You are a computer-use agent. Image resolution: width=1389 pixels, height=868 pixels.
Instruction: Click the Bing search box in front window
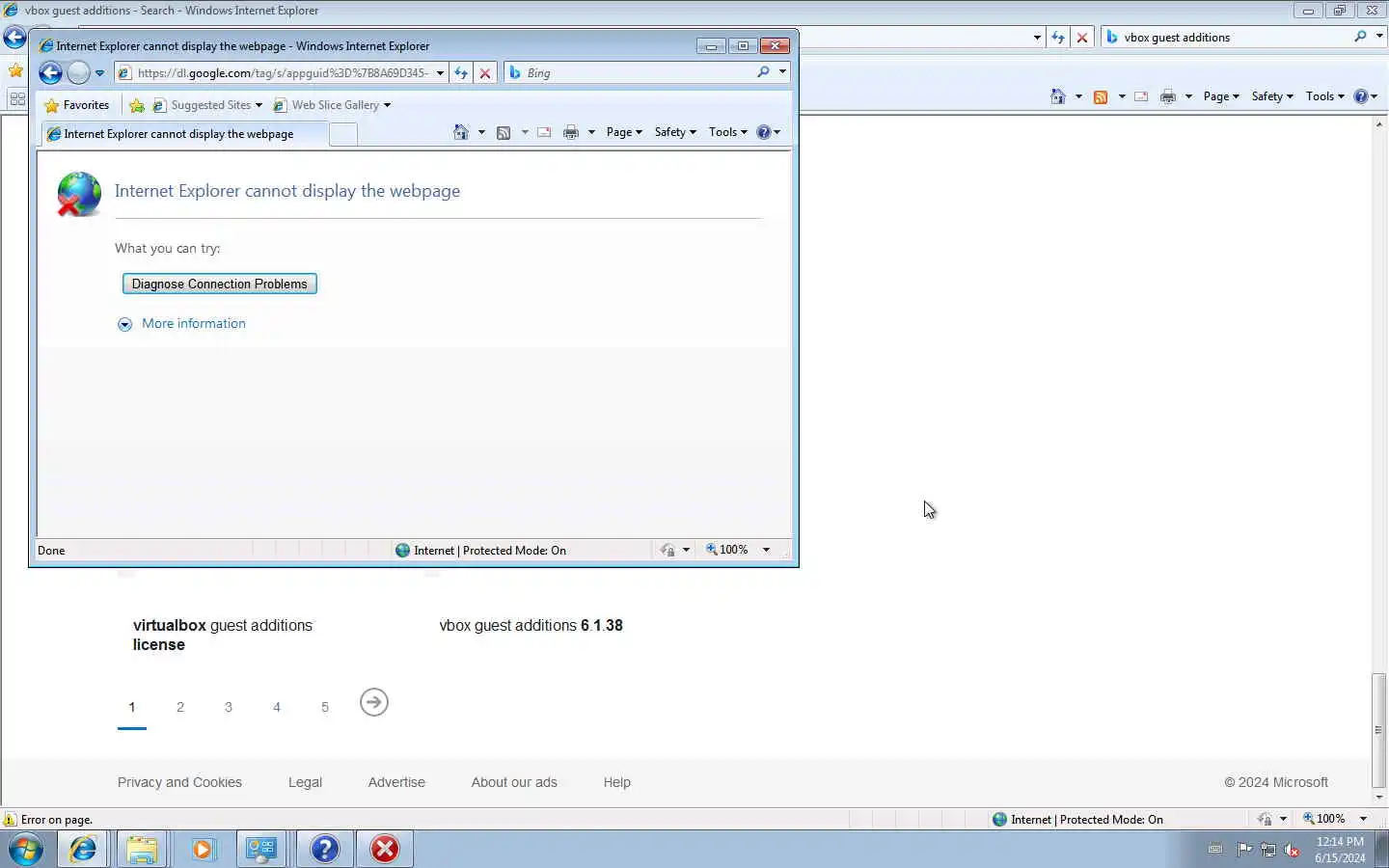pos(637,73)
